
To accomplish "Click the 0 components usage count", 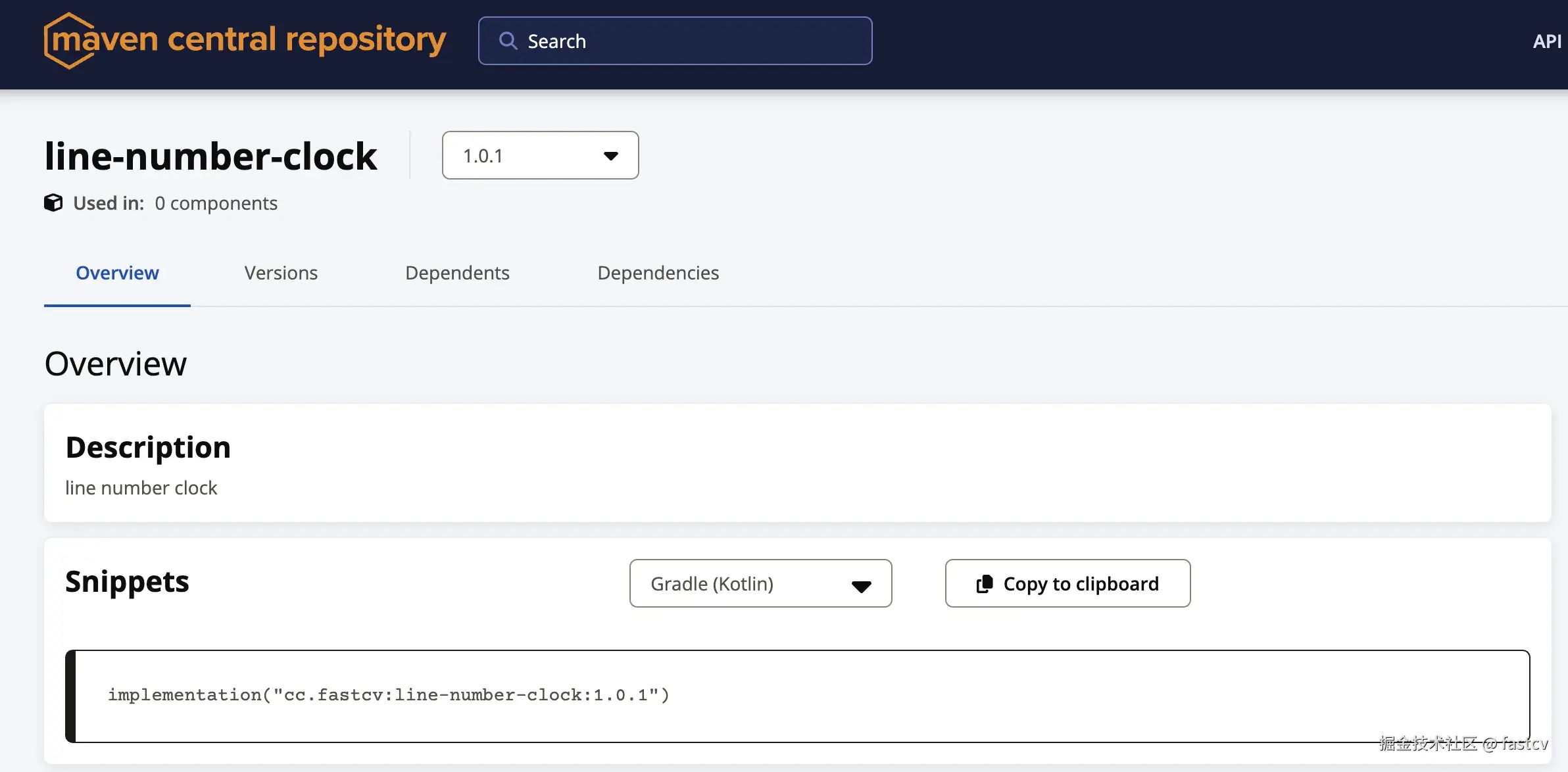I will click(x=216, y=203).
